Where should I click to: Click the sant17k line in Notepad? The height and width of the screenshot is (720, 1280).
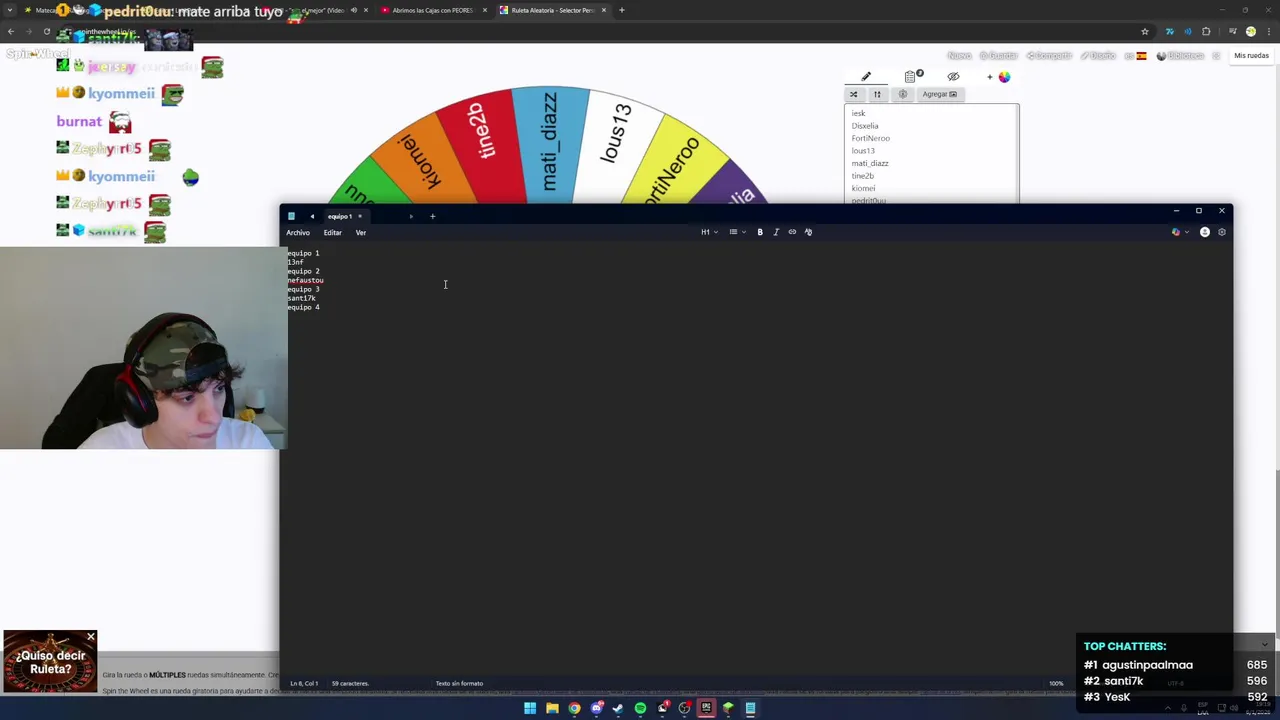click(301, 299)
